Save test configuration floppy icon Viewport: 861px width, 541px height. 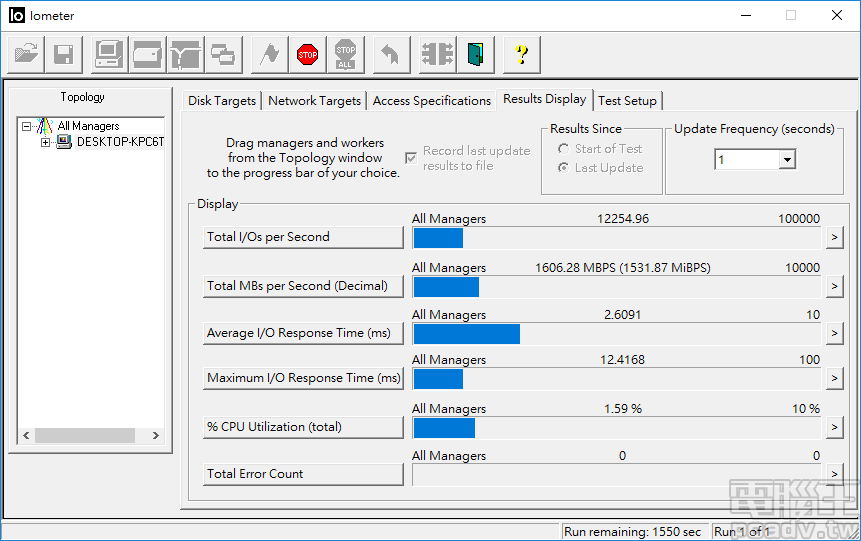pyautogui.click(x=64, y=54)
